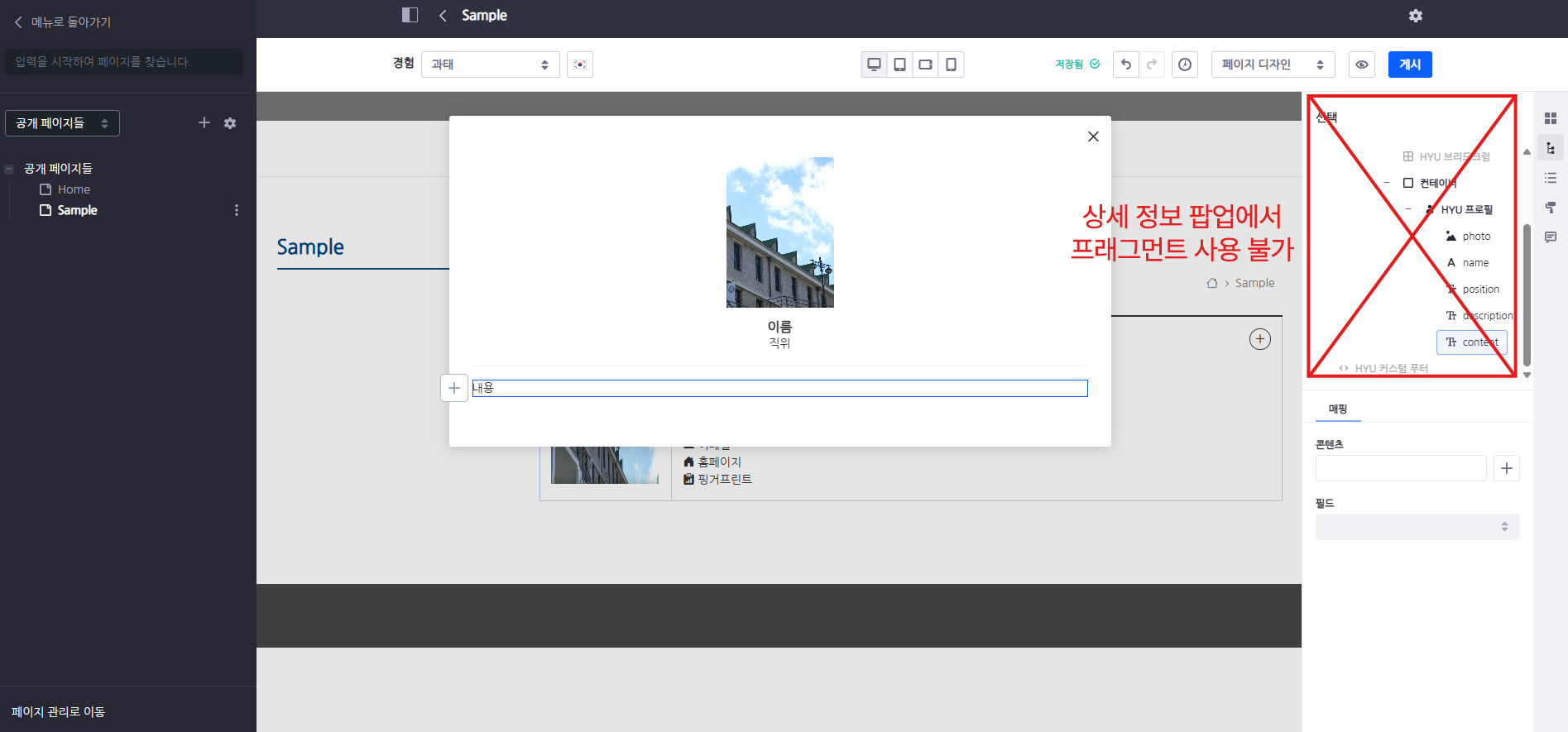The height and width of the screenshot is (732, 1568).
Task: Toggle the preview eye button
Action: click(1361, 65)
